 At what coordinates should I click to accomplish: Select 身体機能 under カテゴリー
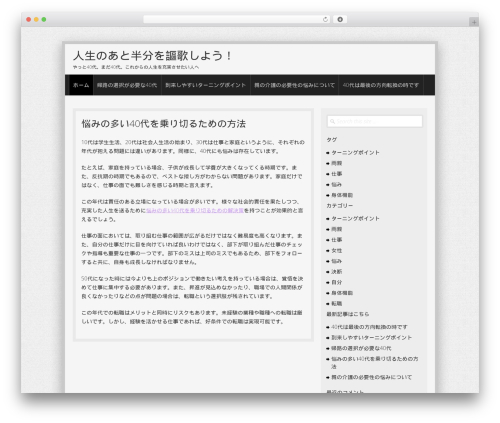click(342, 293)
